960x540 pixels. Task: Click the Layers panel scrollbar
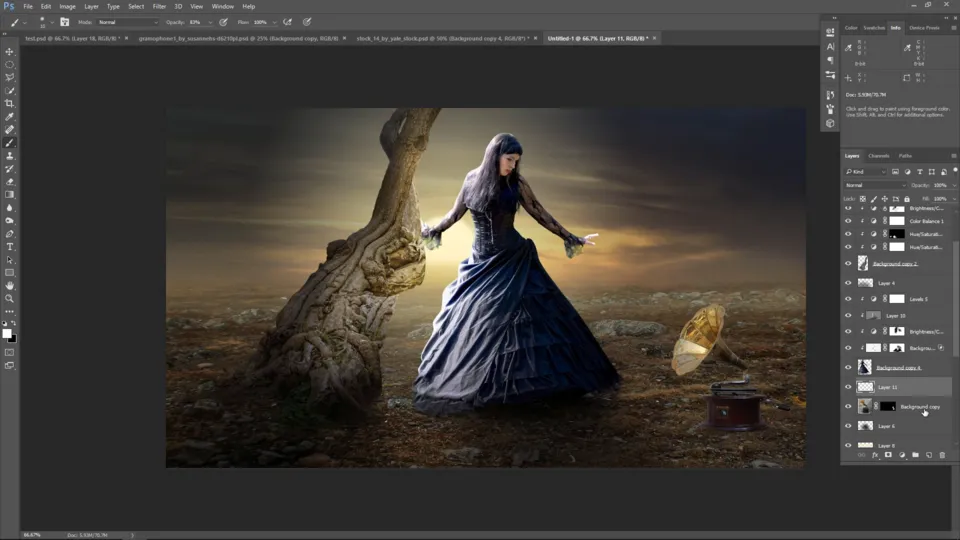coord(956,298)
